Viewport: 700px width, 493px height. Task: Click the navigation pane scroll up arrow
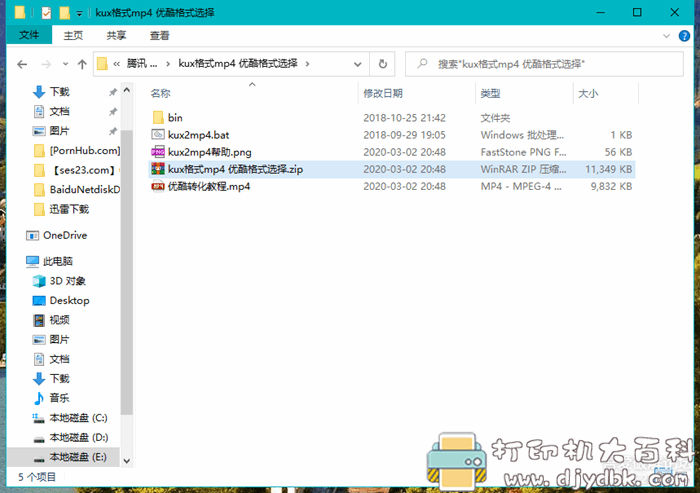pos(127,90)
